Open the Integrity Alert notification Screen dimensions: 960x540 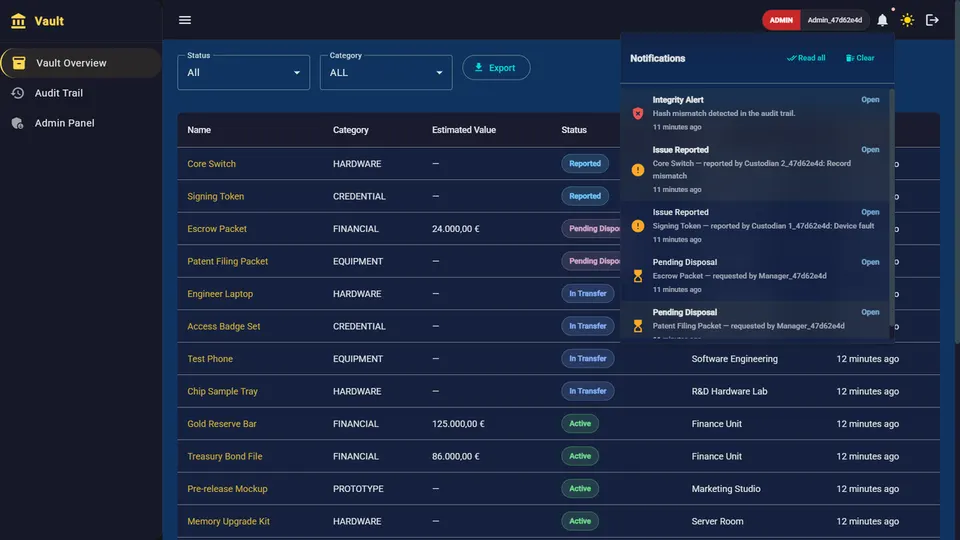870,100
